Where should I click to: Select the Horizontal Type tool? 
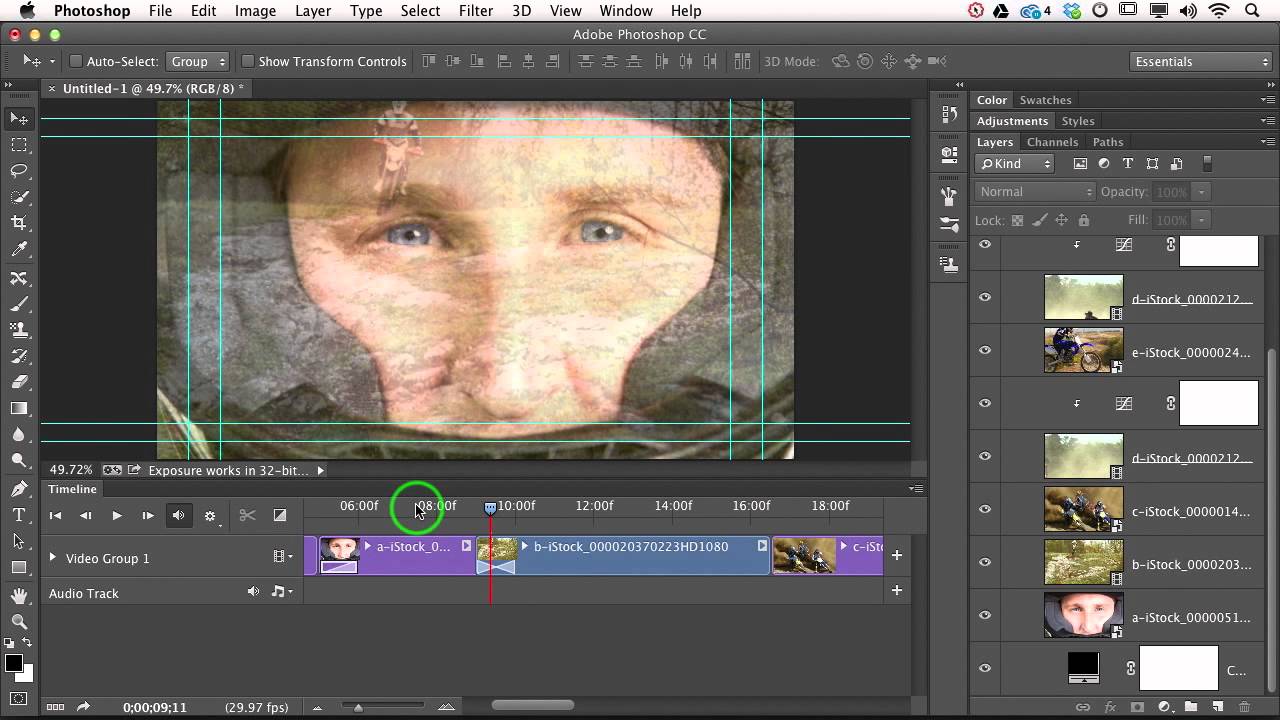pyautogui.click(x=19, y=515)
